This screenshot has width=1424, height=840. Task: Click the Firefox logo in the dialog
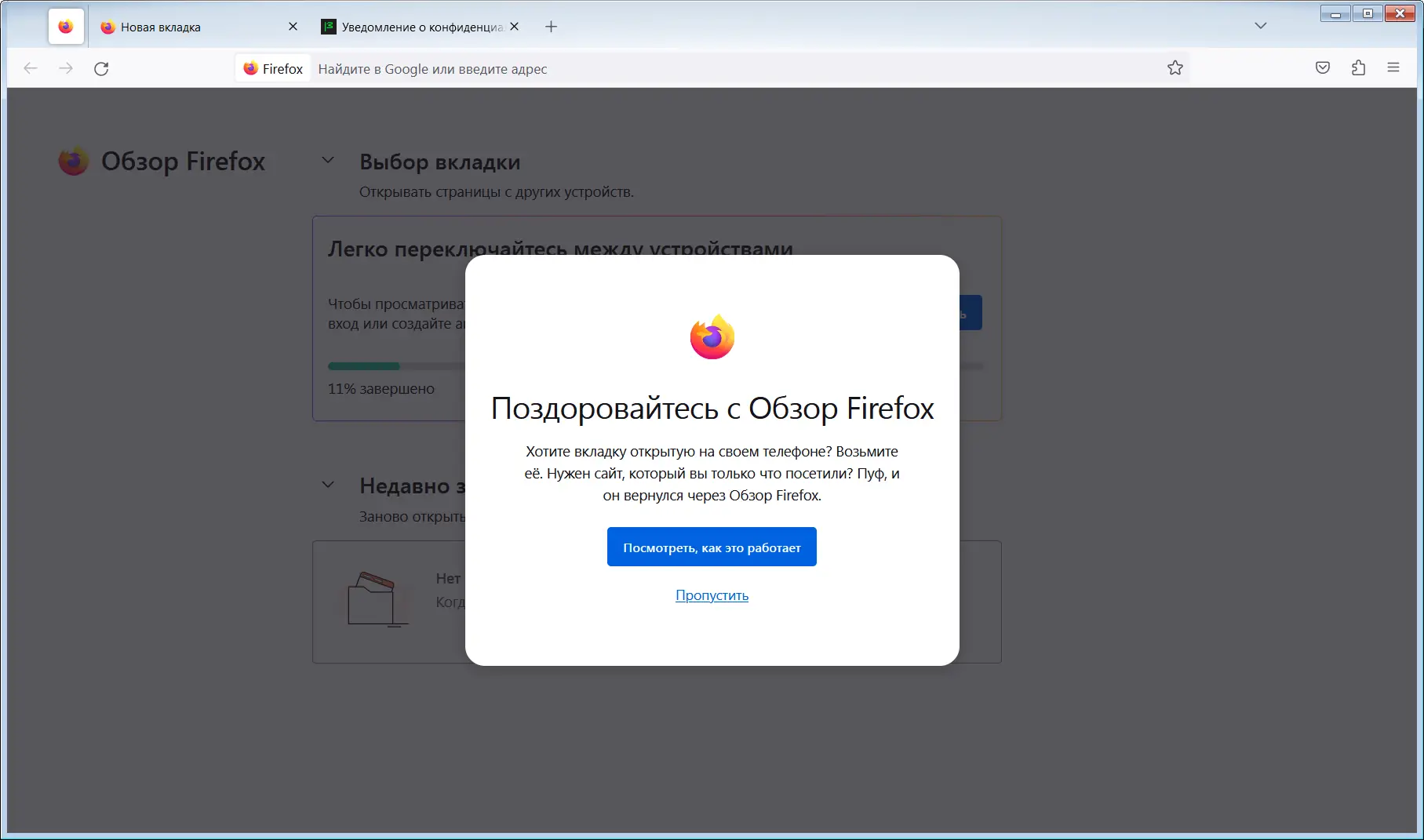click(x=712, y=336)
